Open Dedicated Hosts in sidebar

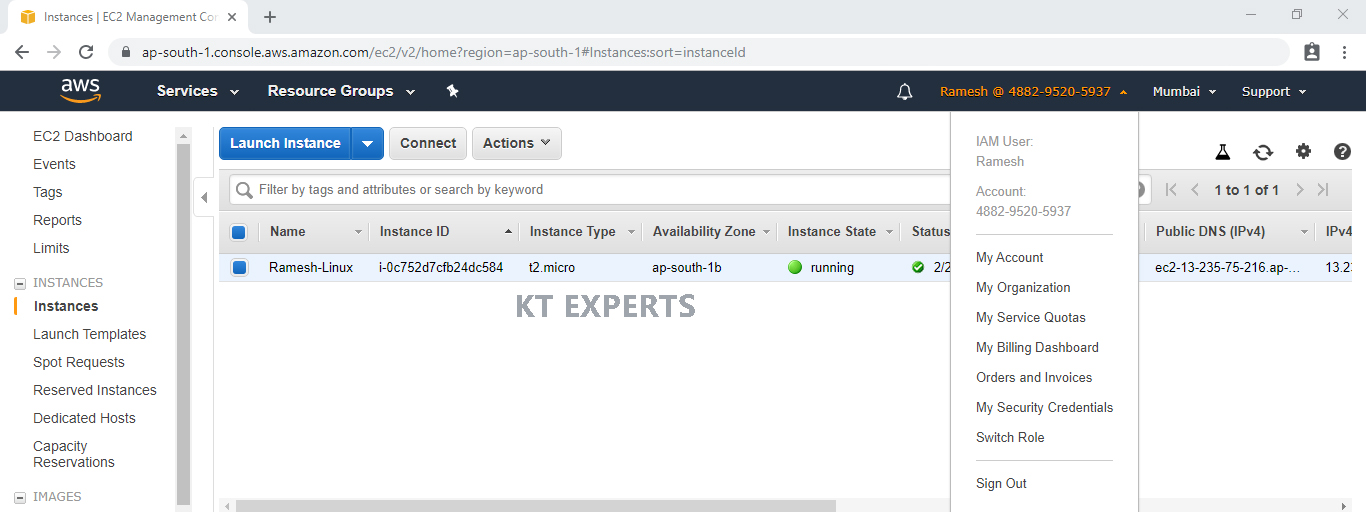point(84,418)
